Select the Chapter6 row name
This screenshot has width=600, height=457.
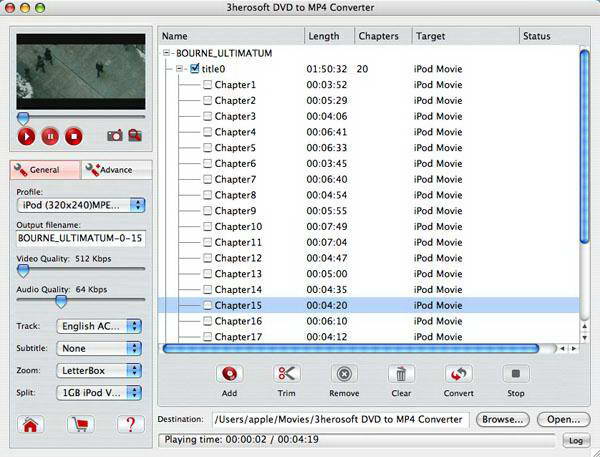tap(235, 163)
